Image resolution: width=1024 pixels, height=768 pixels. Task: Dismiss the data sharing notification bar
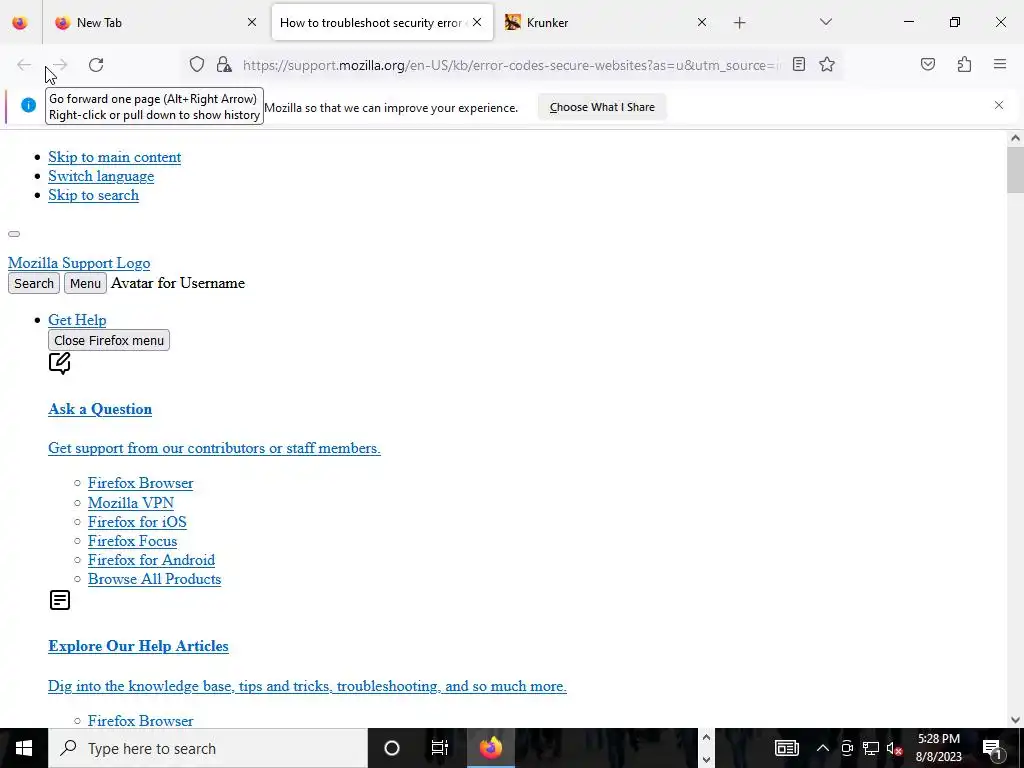click(x=999, y=105)
